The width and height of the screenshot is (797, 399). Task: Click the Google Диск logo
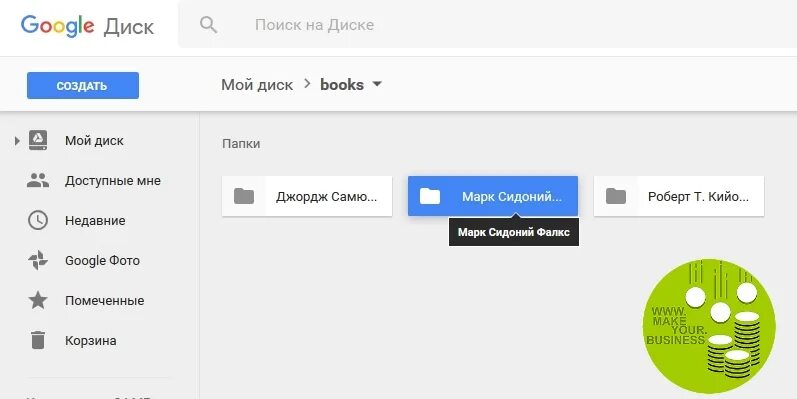[87, 25]
